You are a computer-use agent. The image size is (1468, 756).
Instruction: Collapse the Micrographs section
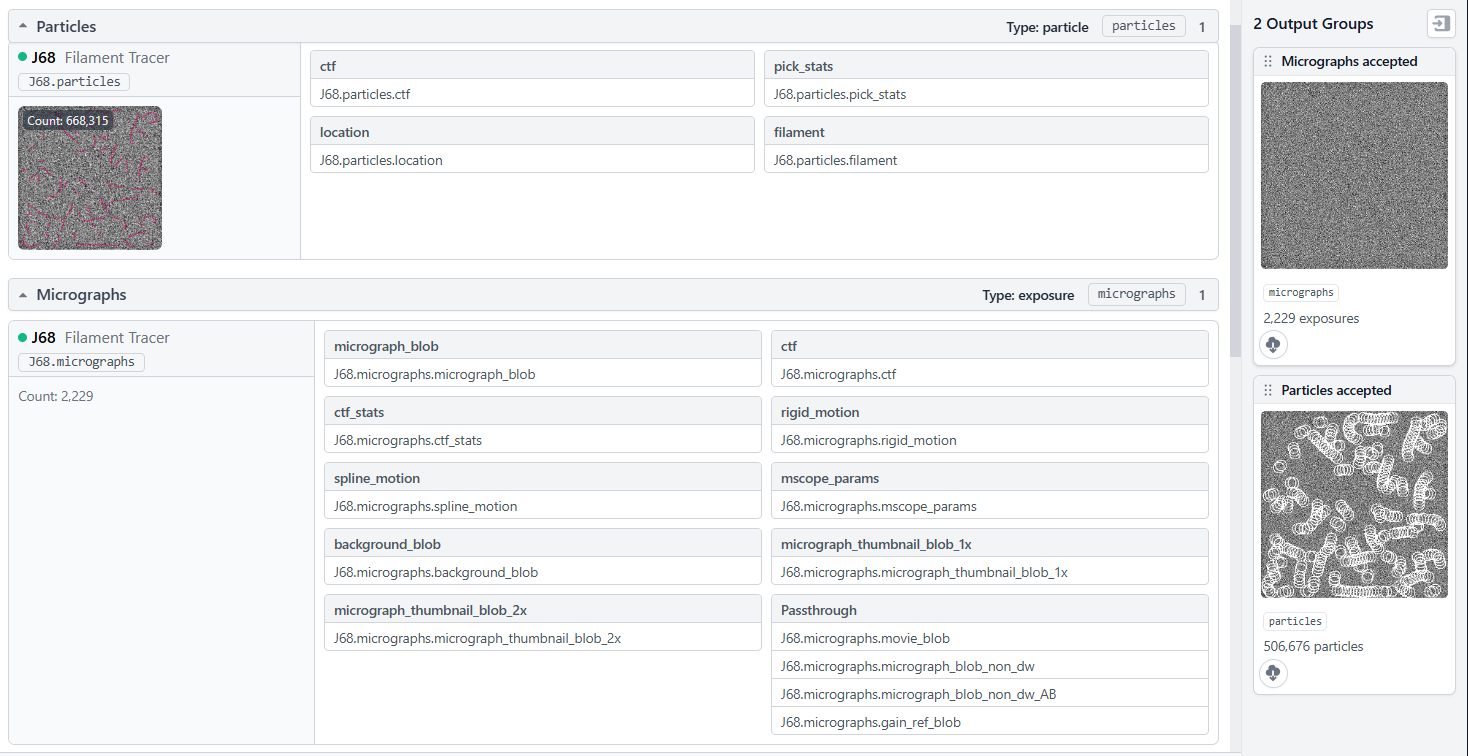[23, 295]
